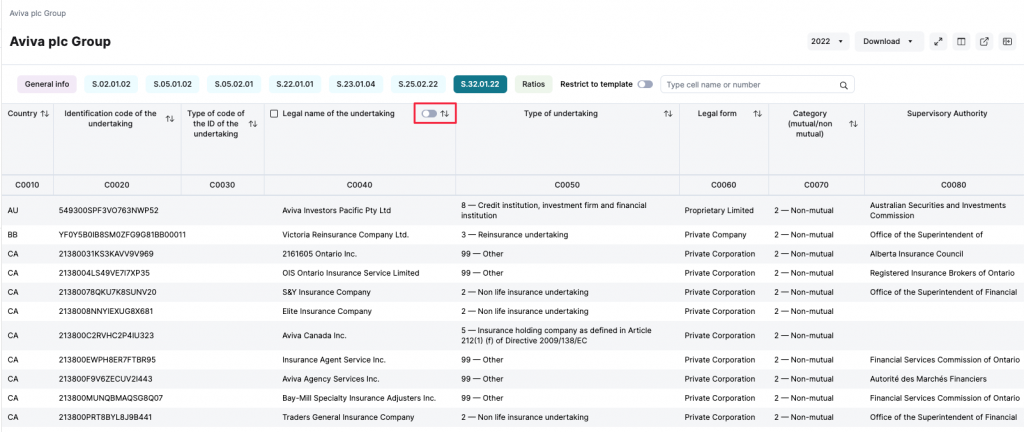
Task: Toggle Restrict to template switch
Action: click(x=645, y=85)
